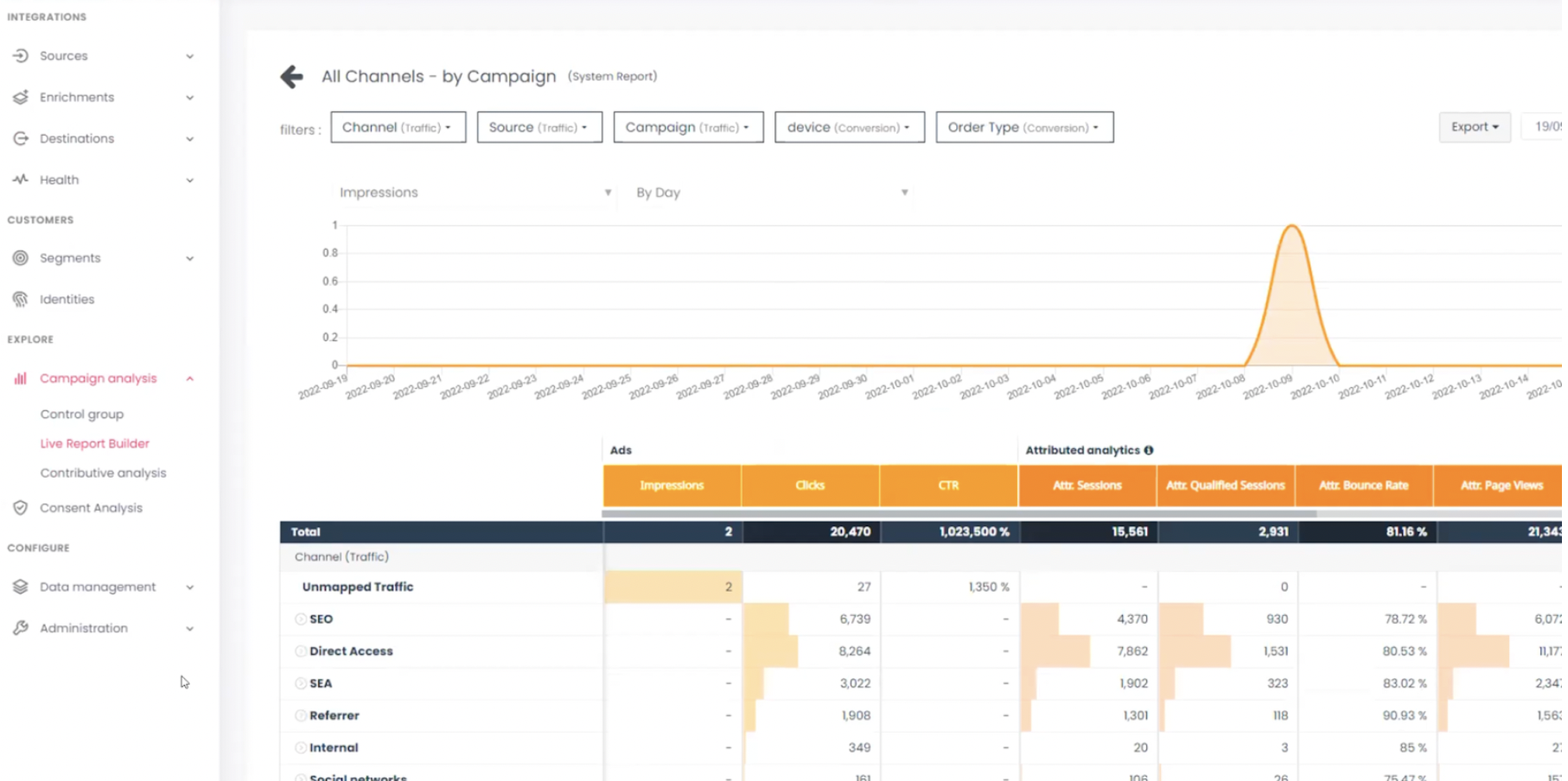Sort by CTR column header

948,486
